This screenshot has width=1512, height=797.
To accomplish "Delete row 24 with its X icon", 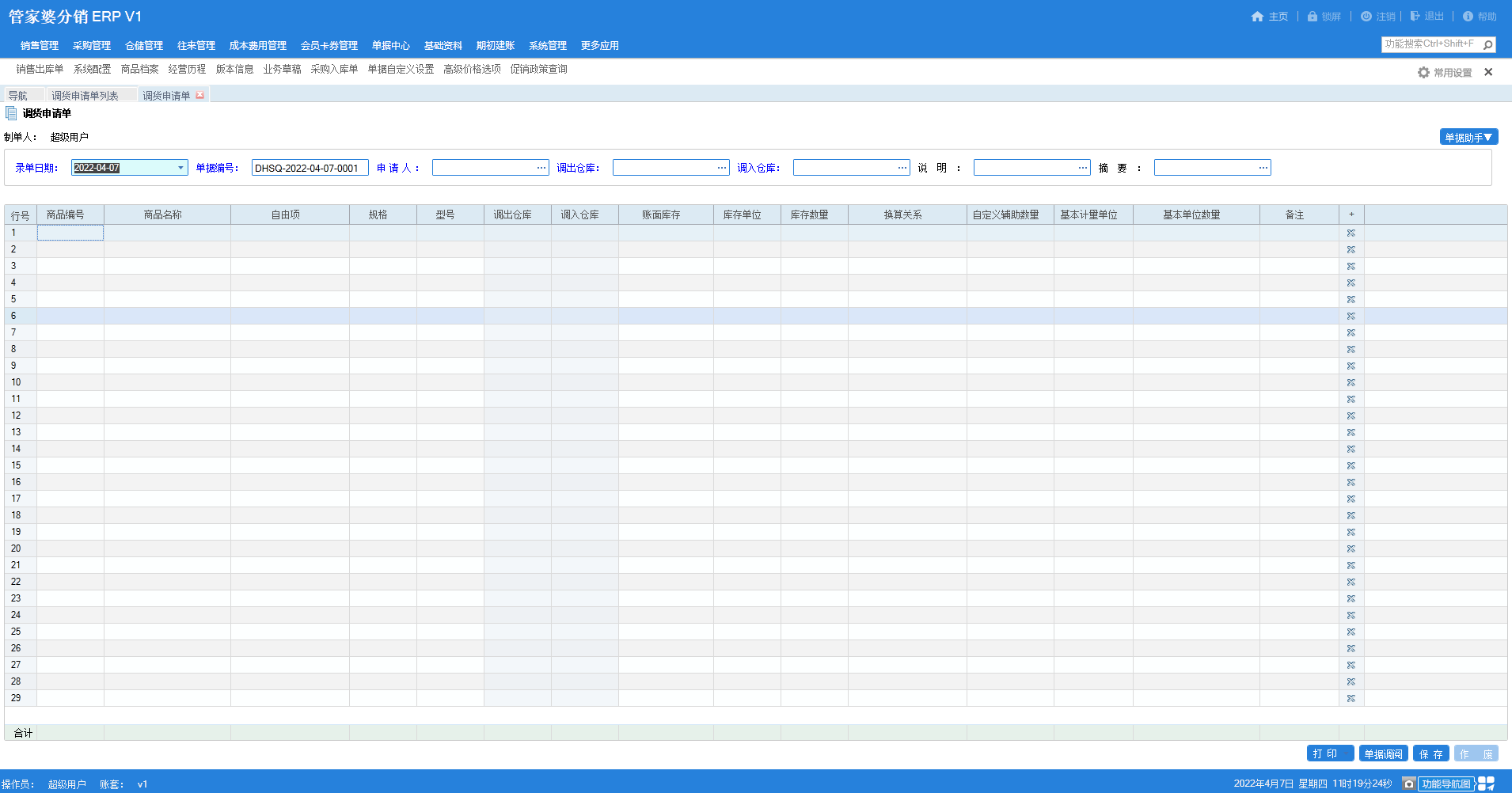I will tap(1351, 615).
